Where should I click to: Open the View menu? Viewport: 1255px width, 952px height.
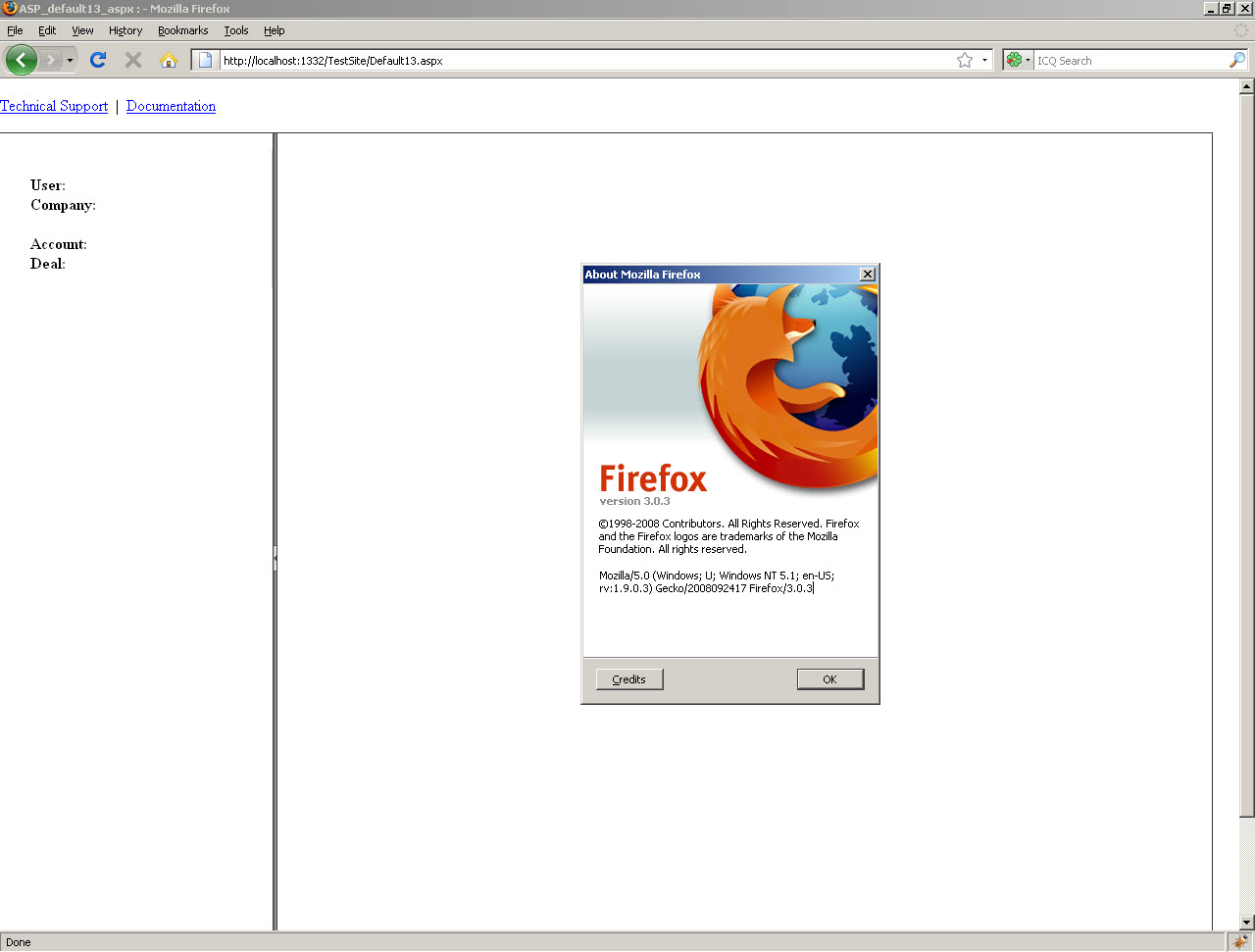pyautogui.click(x=82, y=30)
